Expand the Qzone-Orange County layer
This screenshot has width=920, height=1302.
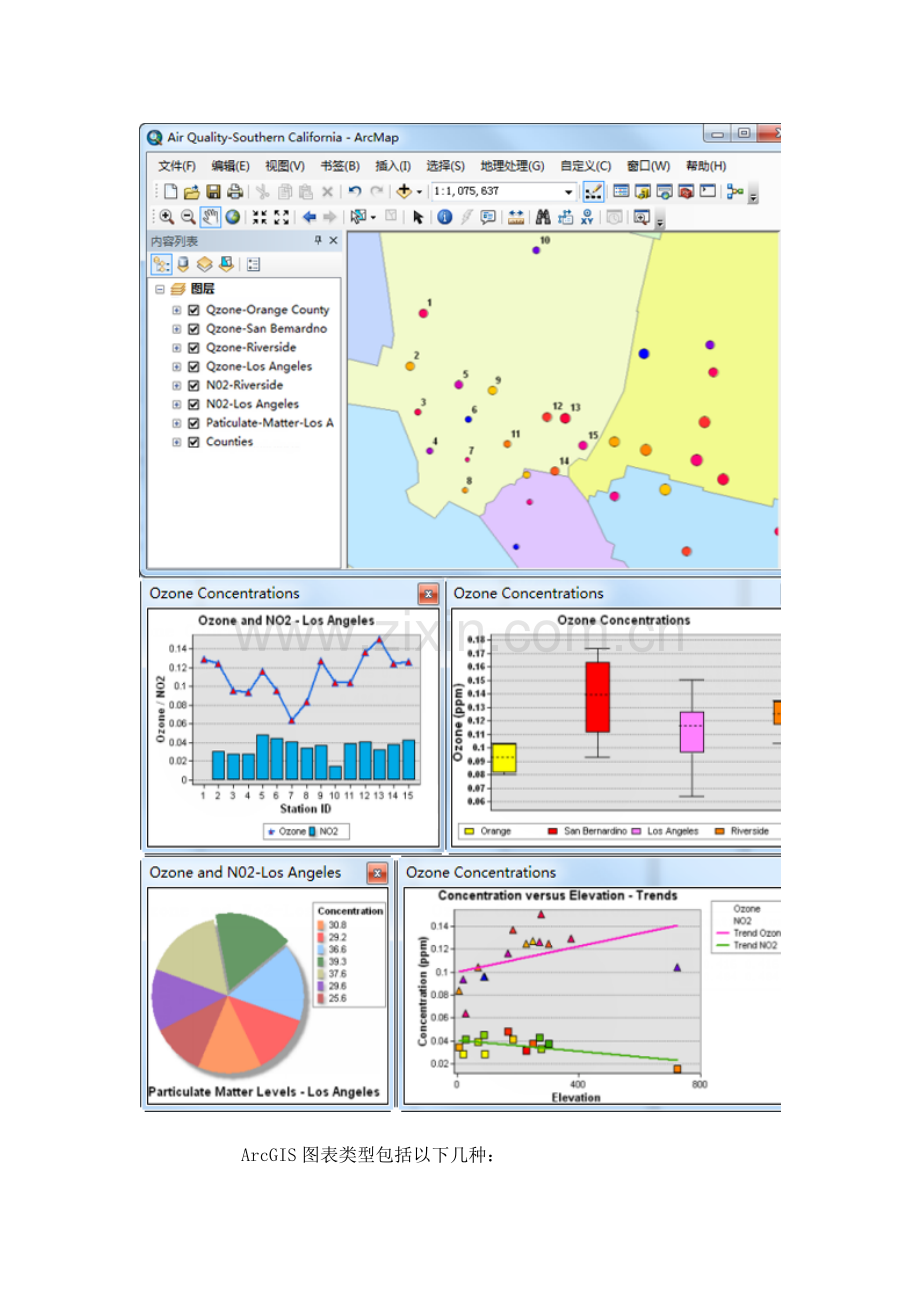coord(177,310)
